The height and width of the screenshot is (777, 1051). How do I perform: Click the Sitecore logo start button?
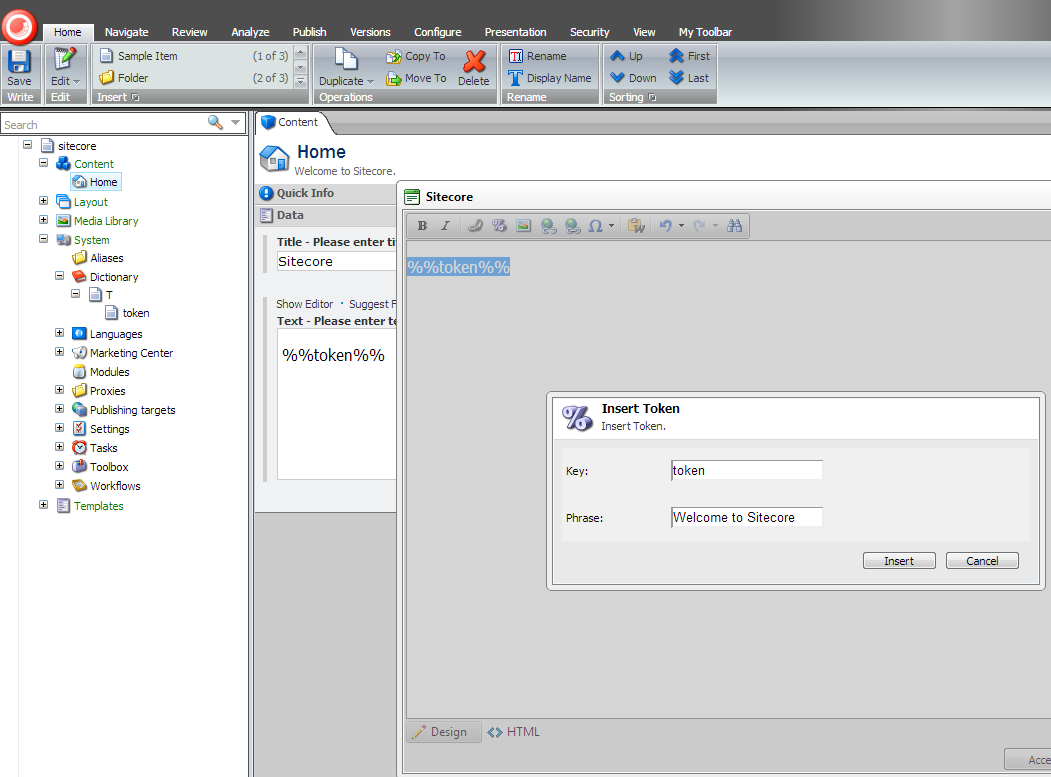20,25
